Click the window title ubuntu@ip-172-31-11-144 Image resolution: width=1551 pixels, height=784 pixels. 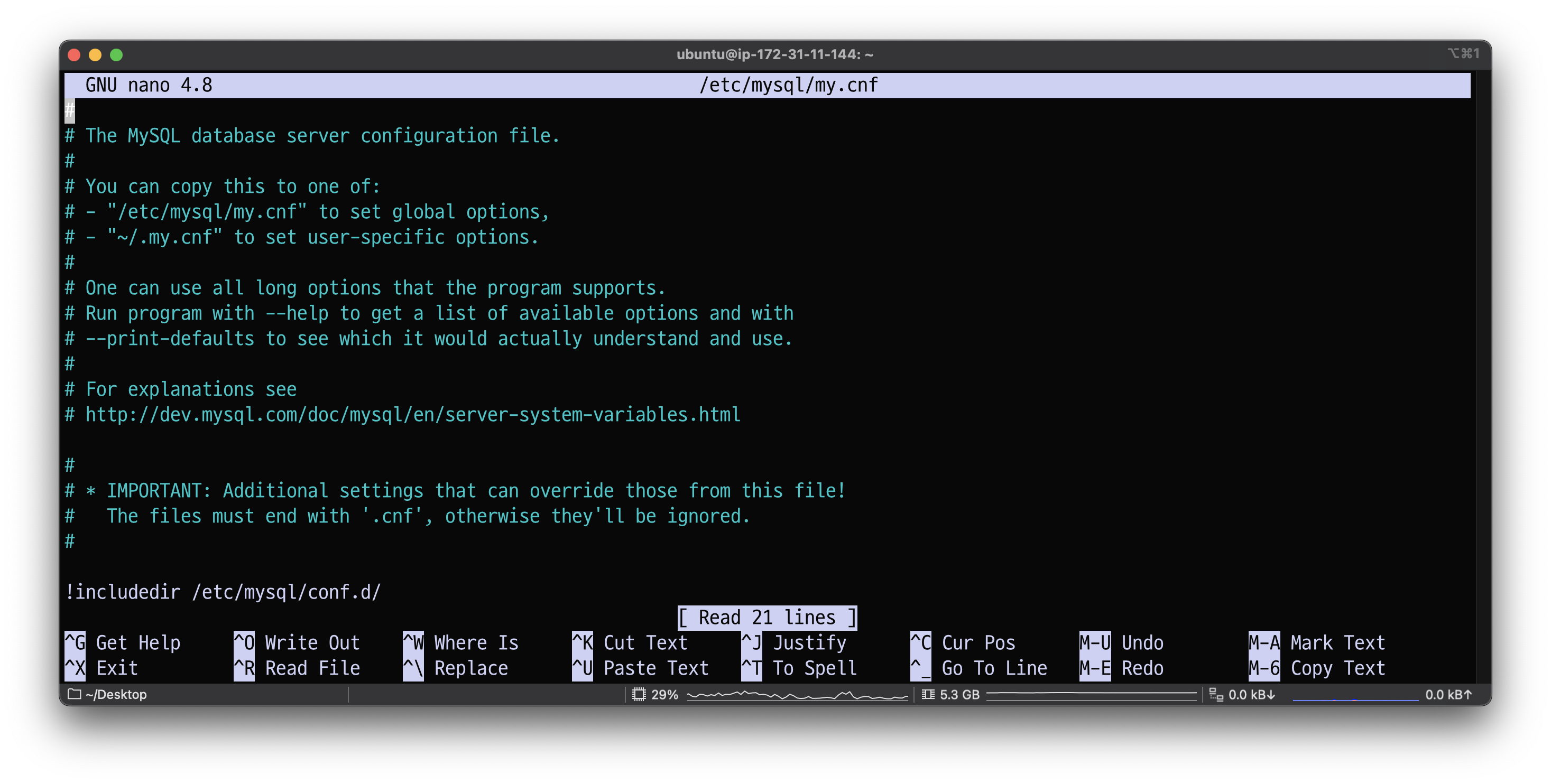775,54
